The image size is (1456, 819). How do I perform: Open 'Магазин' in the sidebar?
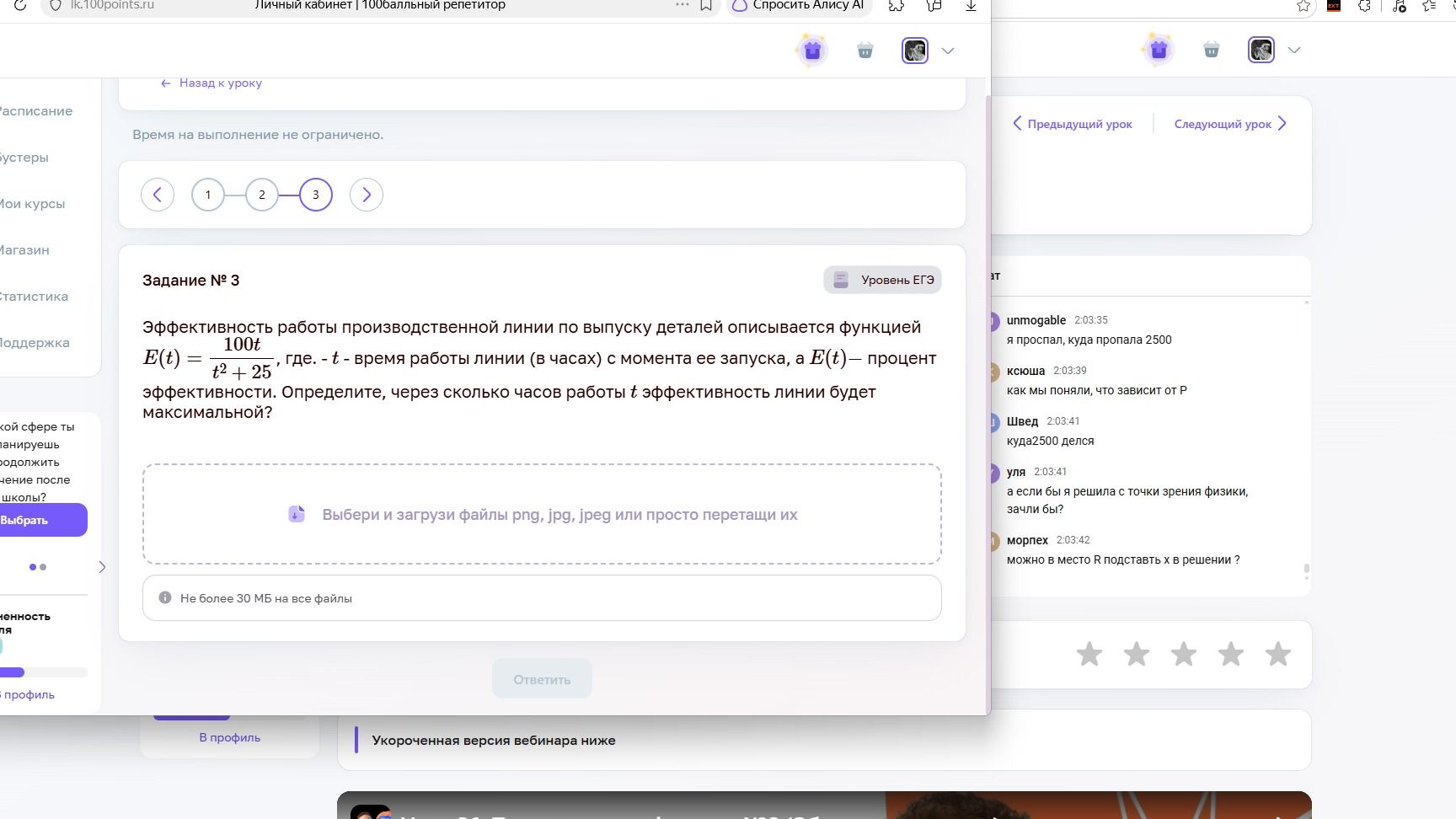(24, 250)
